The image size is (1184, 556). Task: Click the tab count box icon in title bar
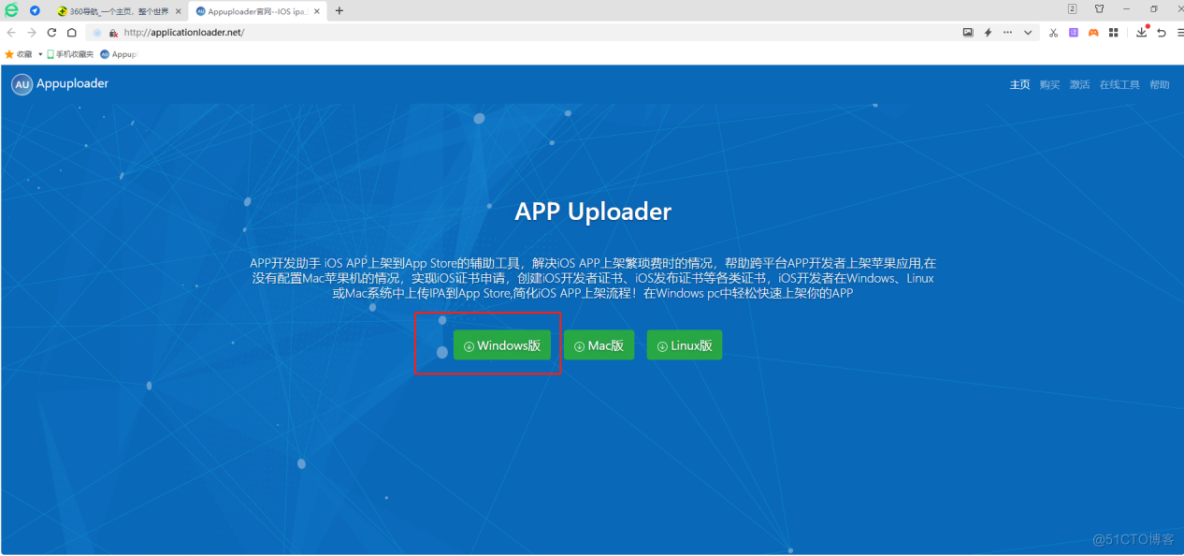pos(1072,9)
